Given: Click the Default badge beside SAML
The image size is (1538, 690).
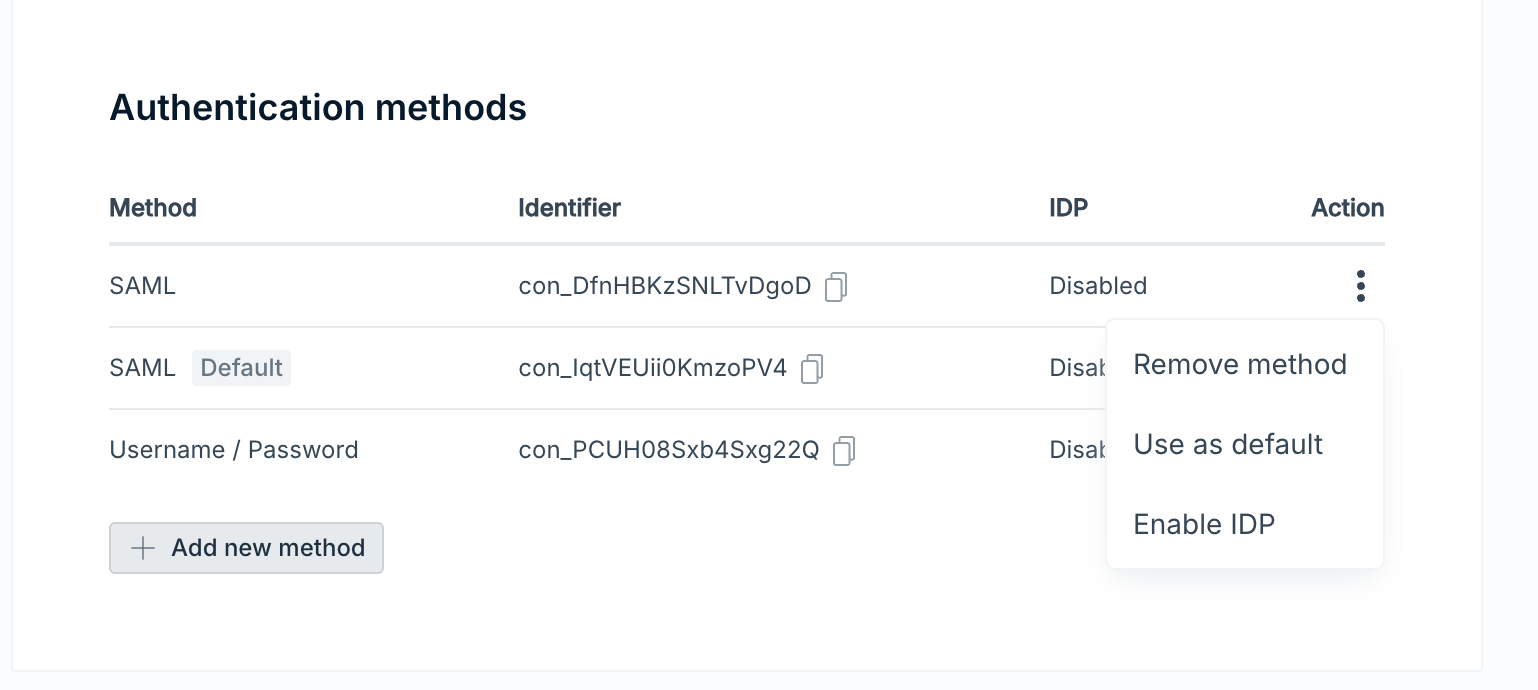Looking at the screenshot, I should tap(241, 368).
